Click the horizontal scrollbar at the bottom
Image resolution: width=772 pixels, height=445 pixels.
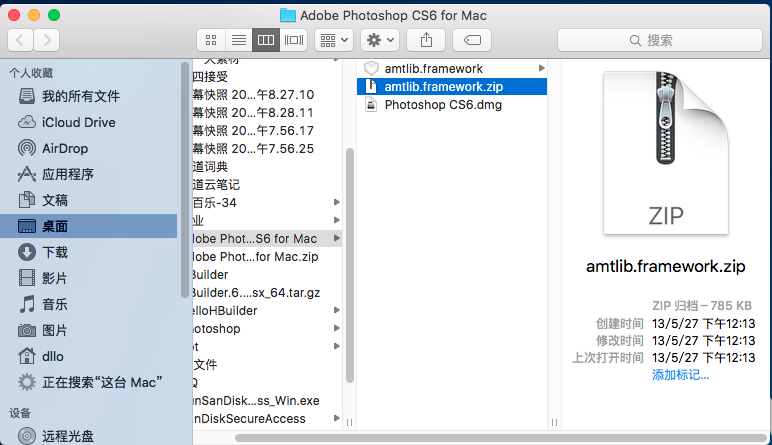pyautogui.click(x=501, y=438)
